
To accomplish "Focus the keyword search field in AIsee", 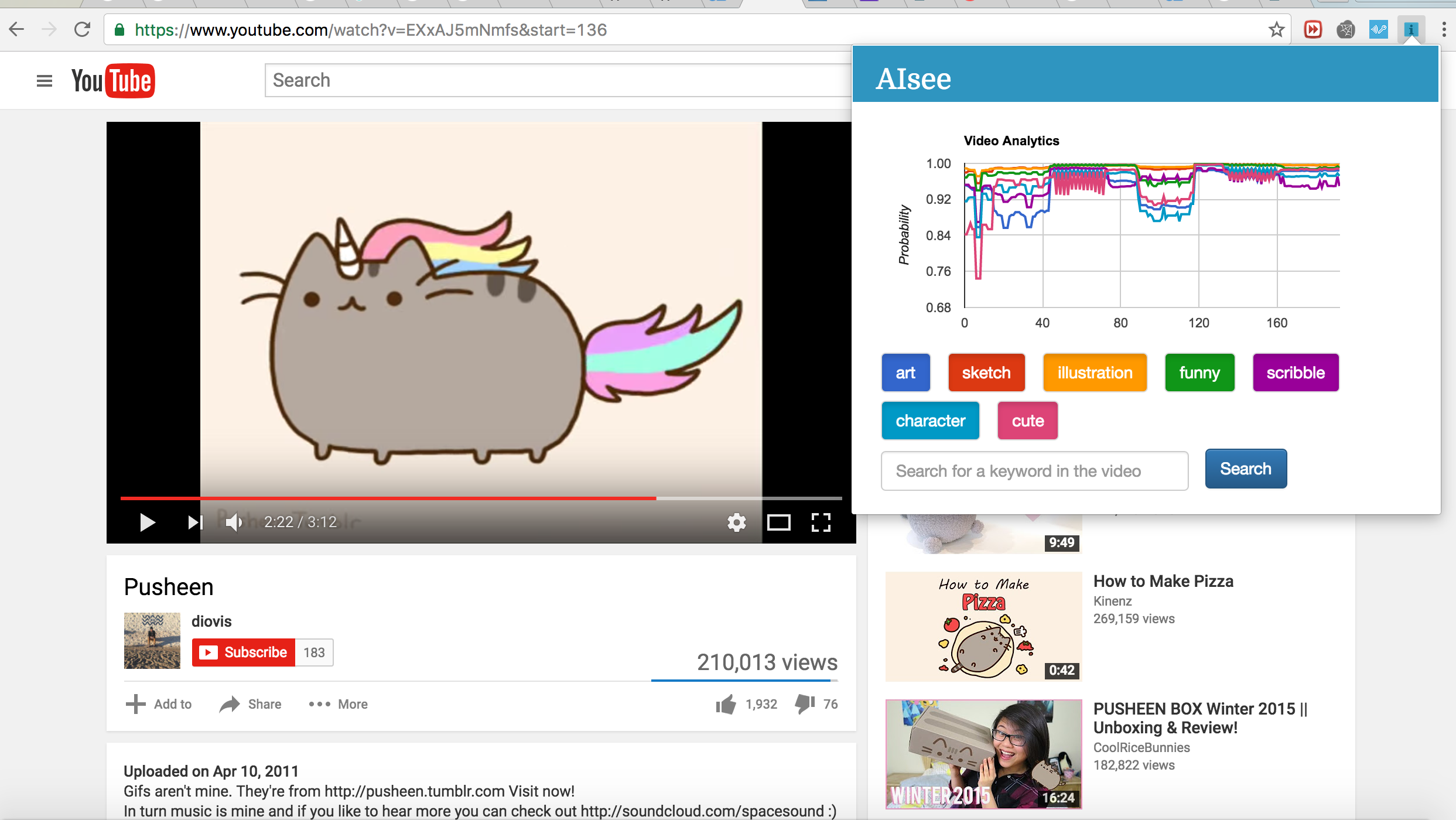I will [1034, 471].
